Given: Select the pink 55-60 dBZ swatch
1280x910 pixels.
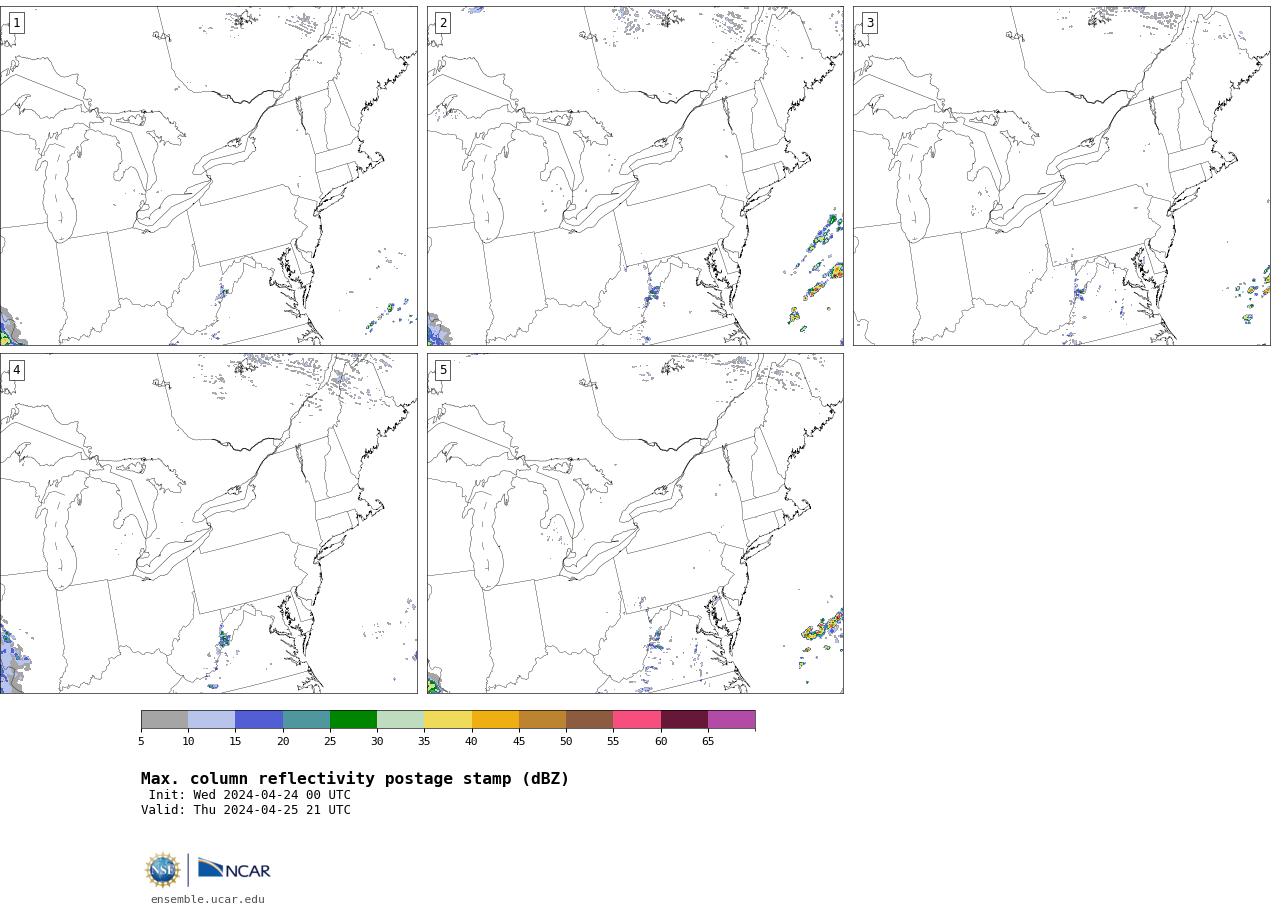Looking at the screenshot, I should (x=637, y=720).
